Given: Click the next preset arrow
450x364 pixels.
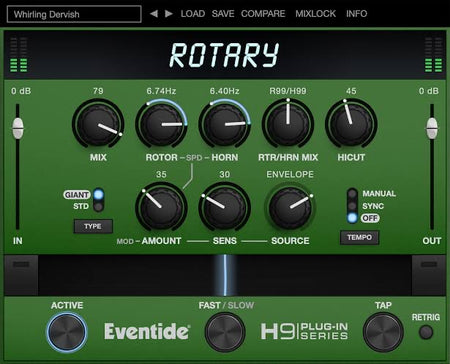Looking at the screenshot, I should coord(169,14).
